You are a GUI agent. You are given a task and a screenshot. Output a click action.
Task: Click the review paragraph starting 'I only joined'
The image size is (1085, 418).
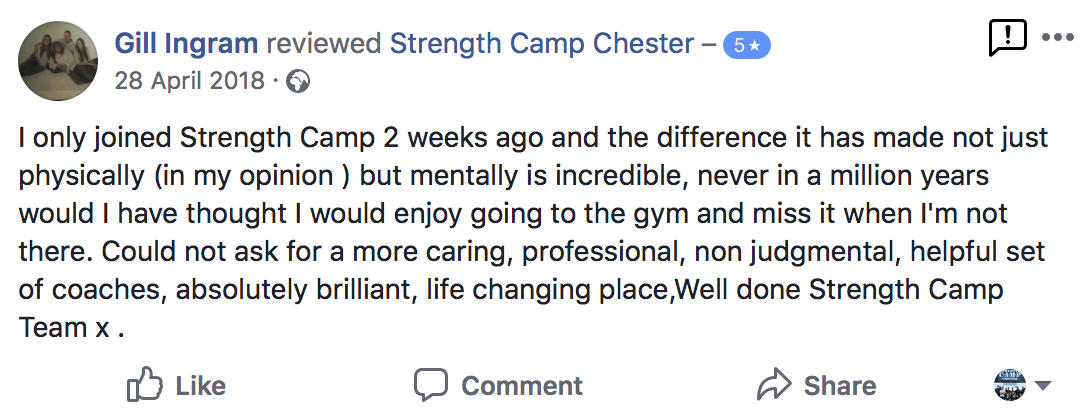click(533, 233)
